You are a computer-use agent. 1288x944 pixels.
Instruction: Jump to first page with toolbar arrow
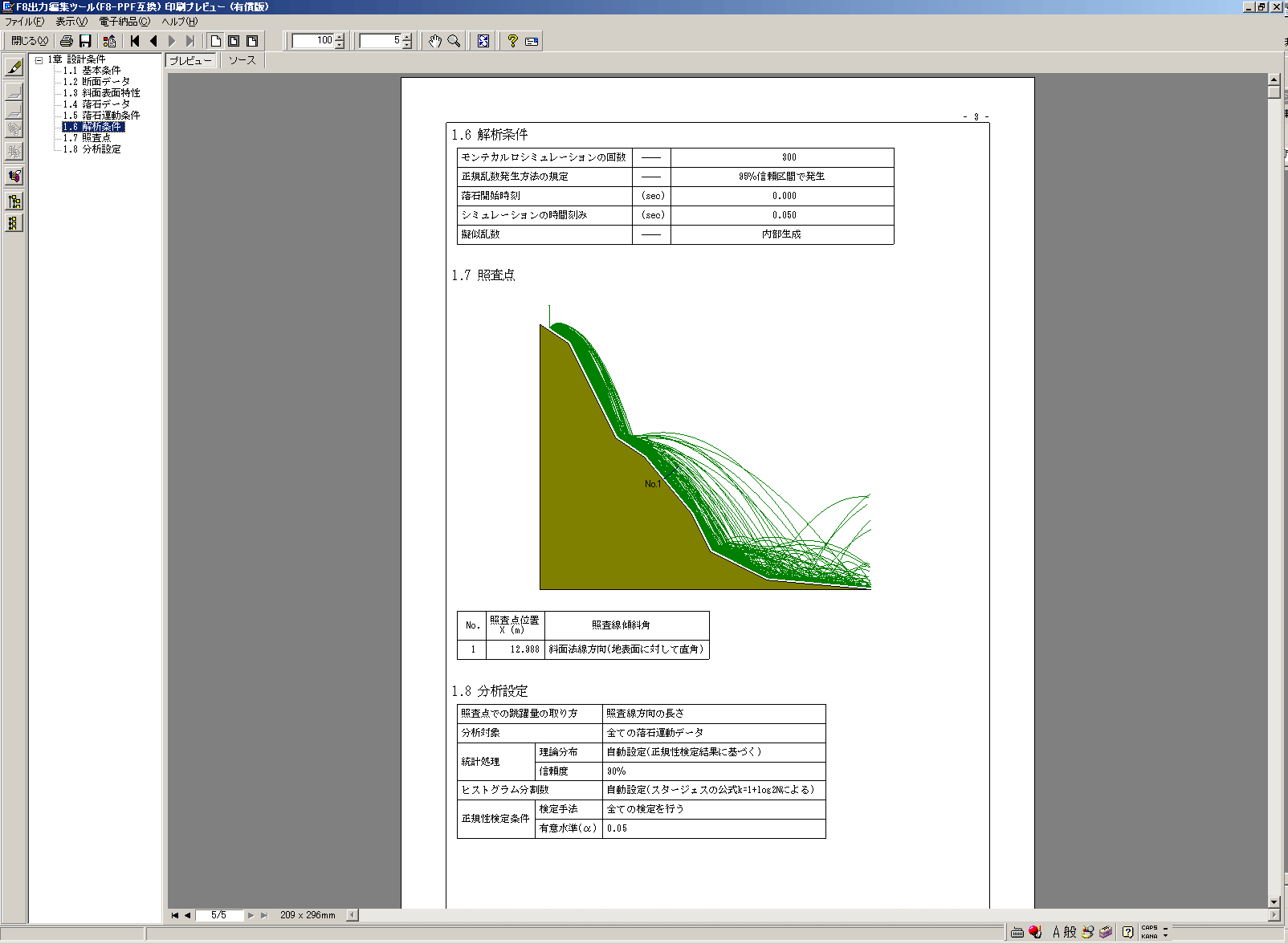tap(135, 41)
